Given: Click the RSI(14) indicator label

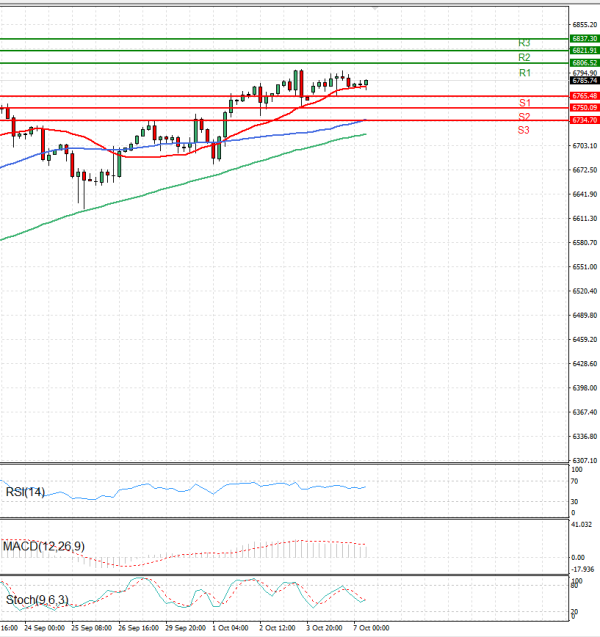Looking at the screenshot, I should point(26,491).
